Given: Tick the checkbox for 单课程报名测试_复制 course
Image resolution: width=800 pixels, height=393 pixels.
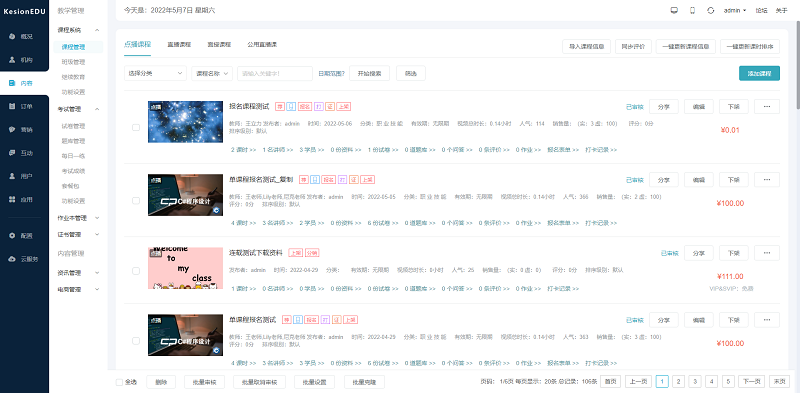Looking at the screenshot, I should tap(136, 201).
